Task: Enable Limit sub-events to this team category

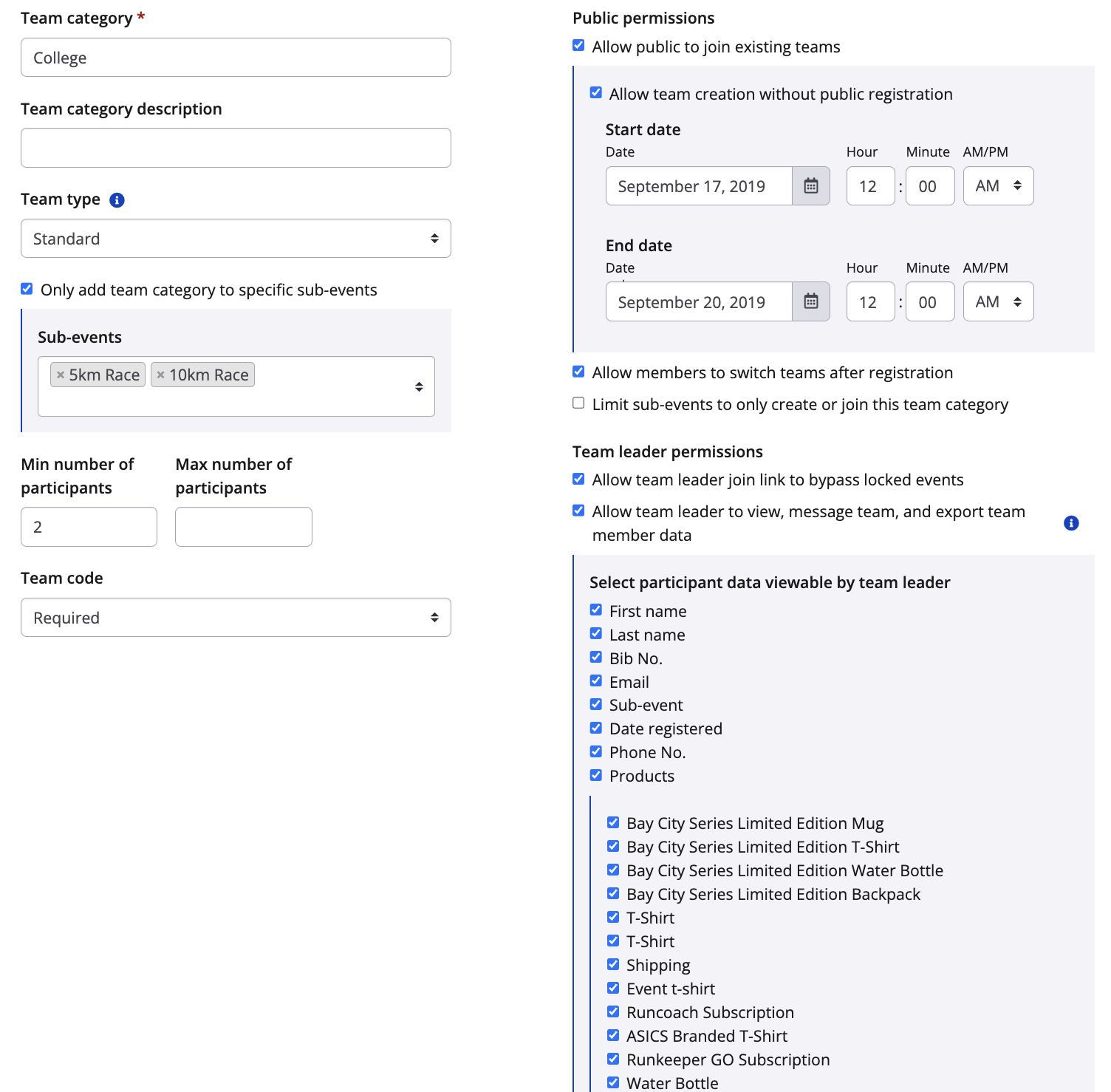Action: 578,403
